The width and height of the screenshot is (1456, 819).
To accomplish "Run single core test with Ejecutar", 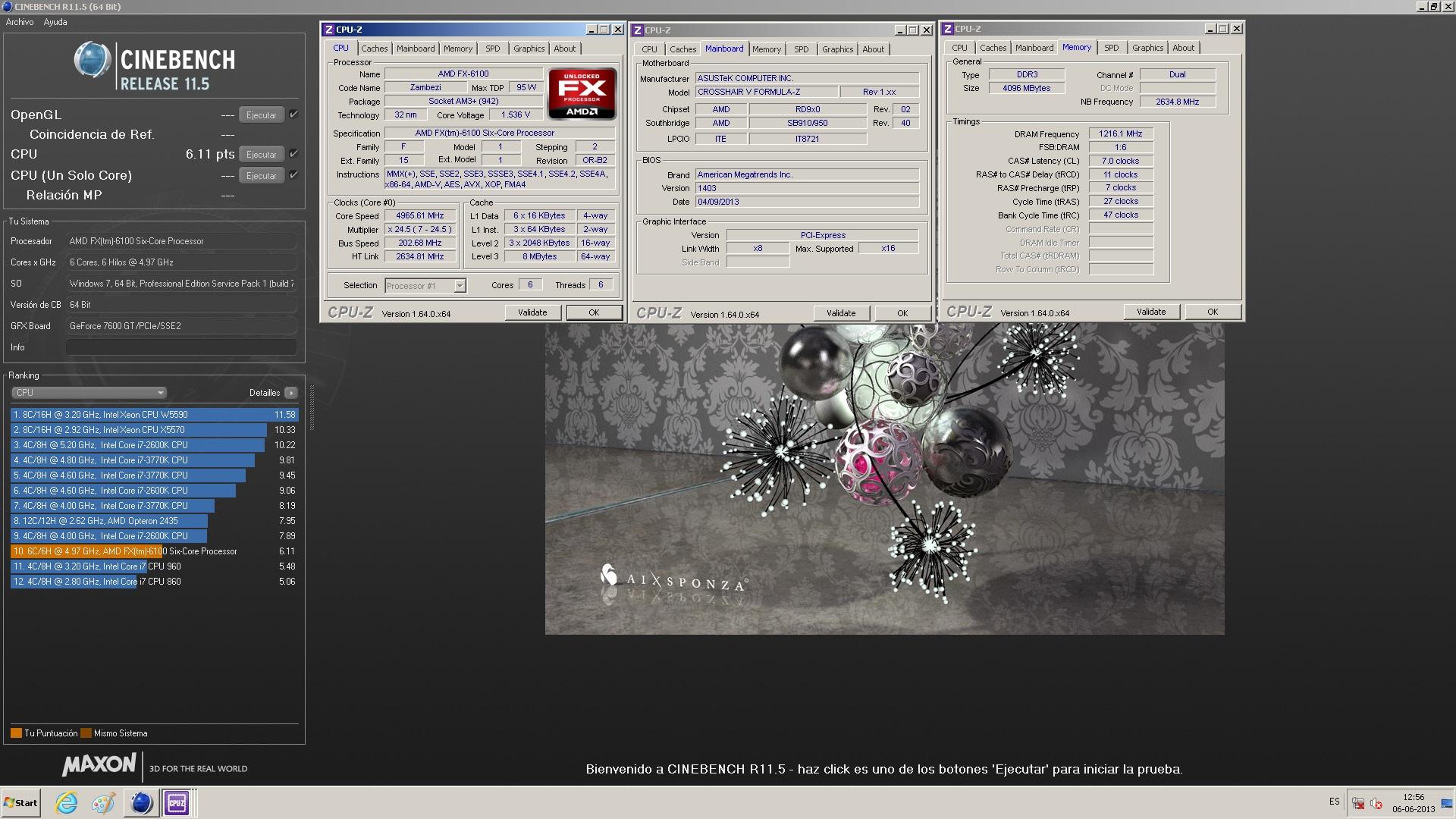I will [261, 176].
